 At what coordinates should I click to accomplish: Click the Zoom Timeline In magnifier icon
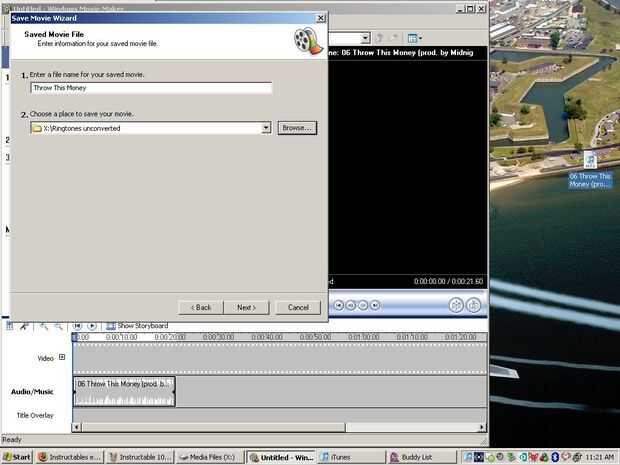pos(43,326)
